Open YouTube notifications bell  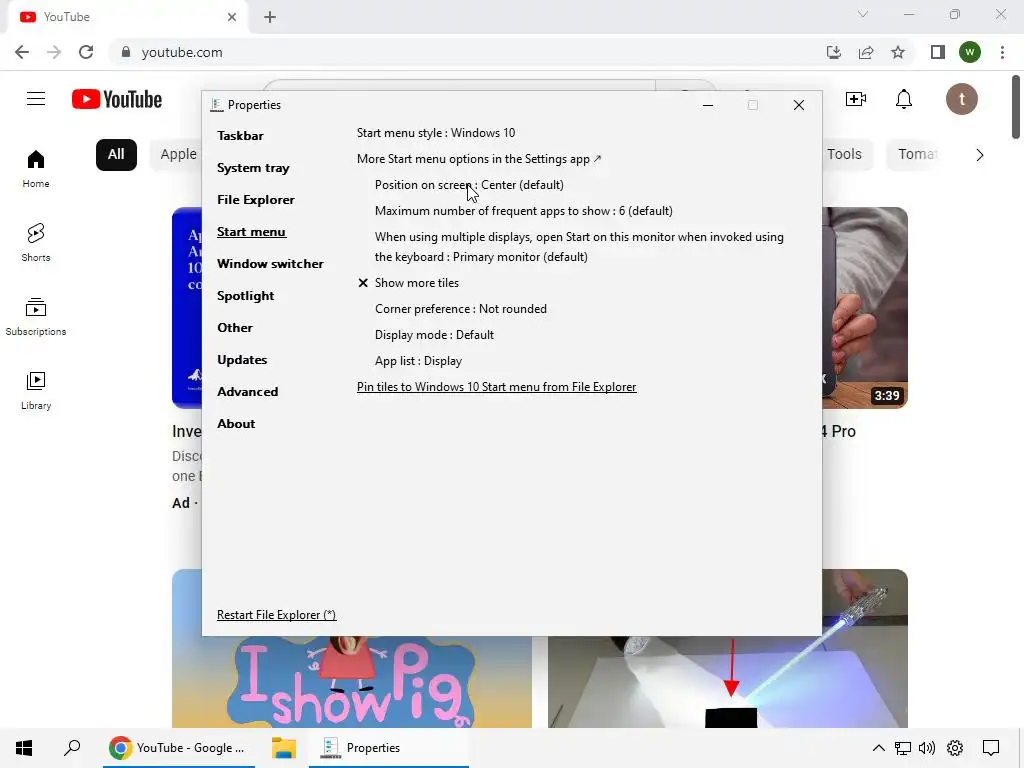(904, 99)
